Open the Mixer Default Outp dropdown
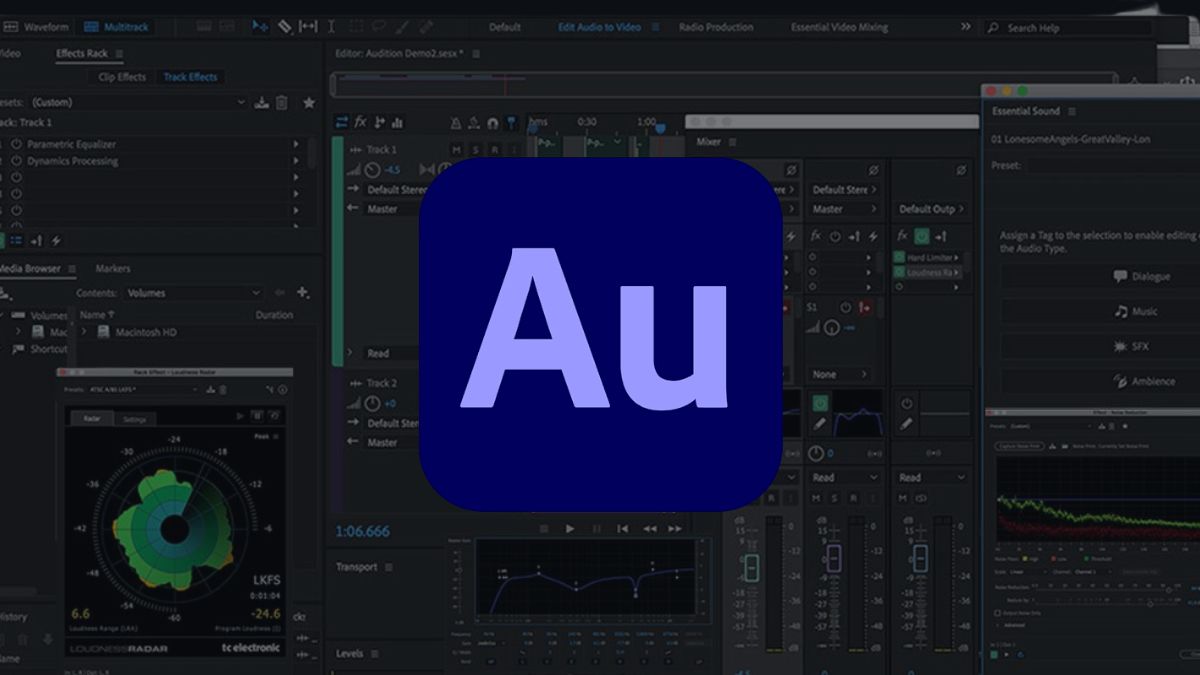 (x=932, y=209)
